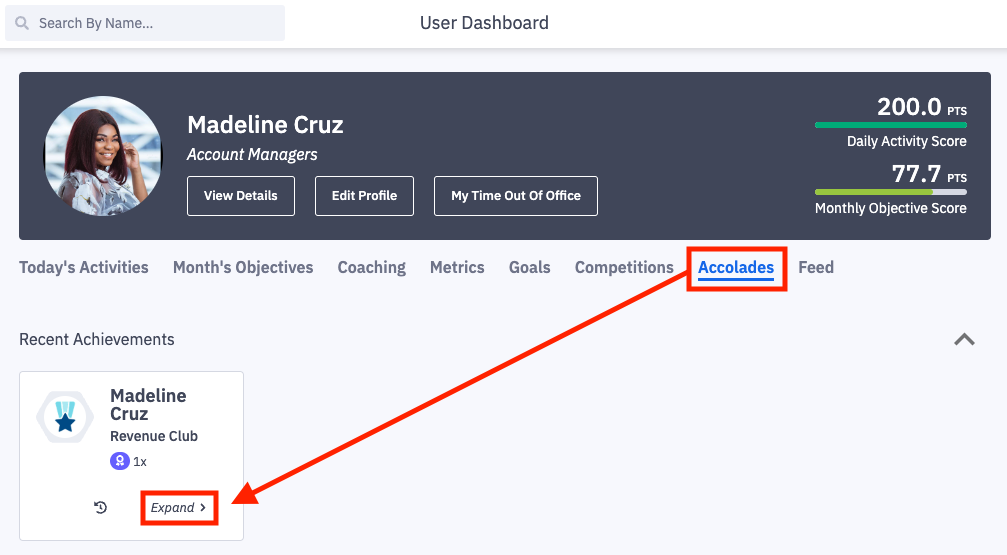Open My Time Out Of Office
The image size is (1007, 555).
(516, 196)
